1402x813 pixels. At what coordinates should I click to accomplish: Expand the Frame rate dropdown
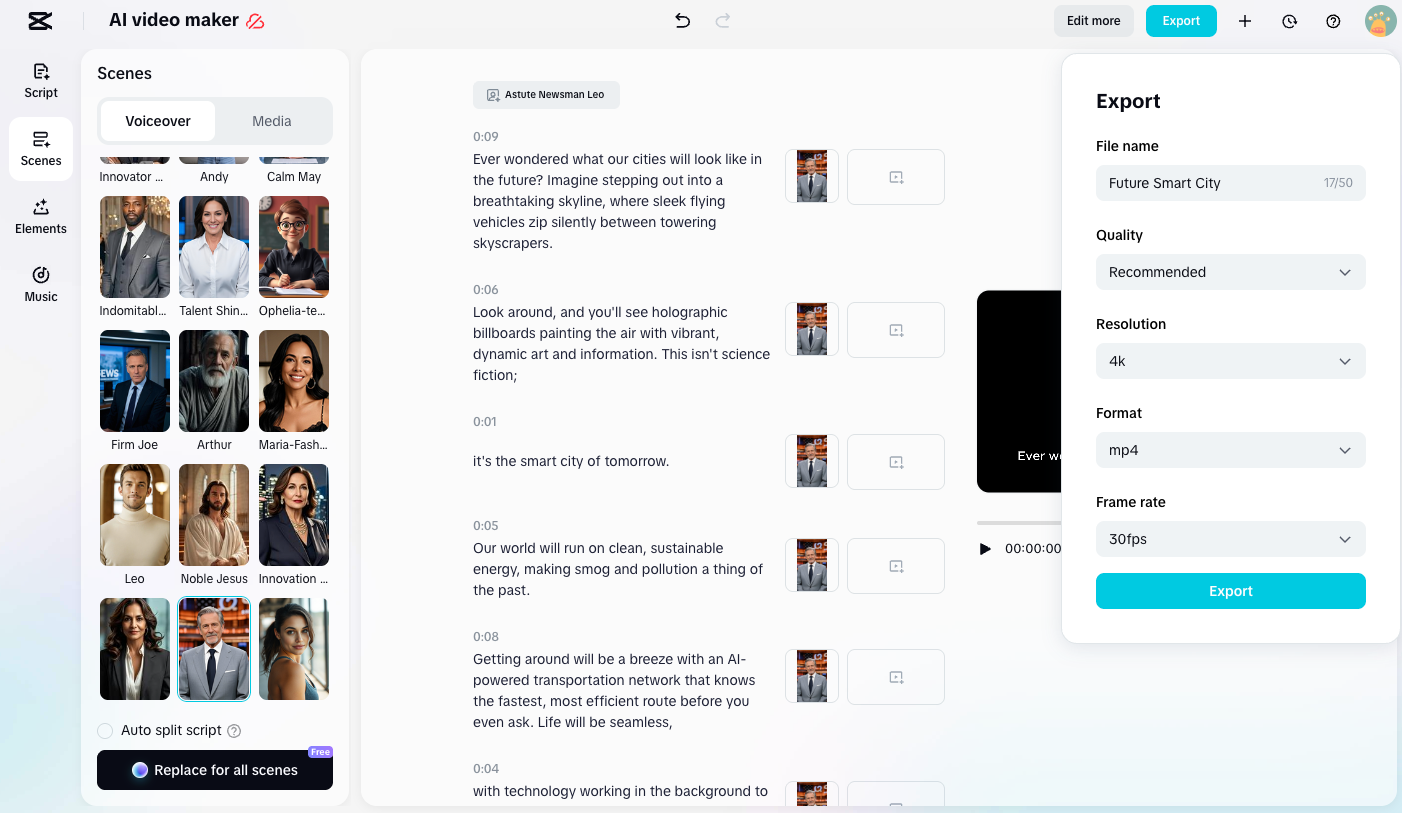point(1230,539)
